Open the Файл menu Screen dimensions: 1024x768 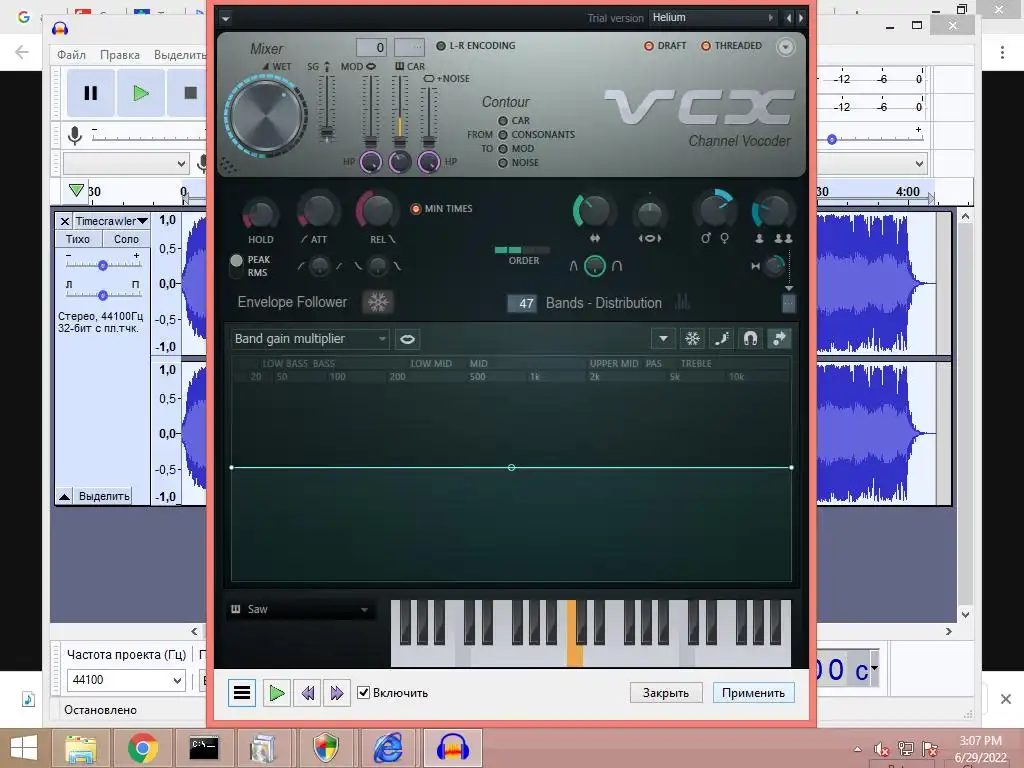[71, 55]
